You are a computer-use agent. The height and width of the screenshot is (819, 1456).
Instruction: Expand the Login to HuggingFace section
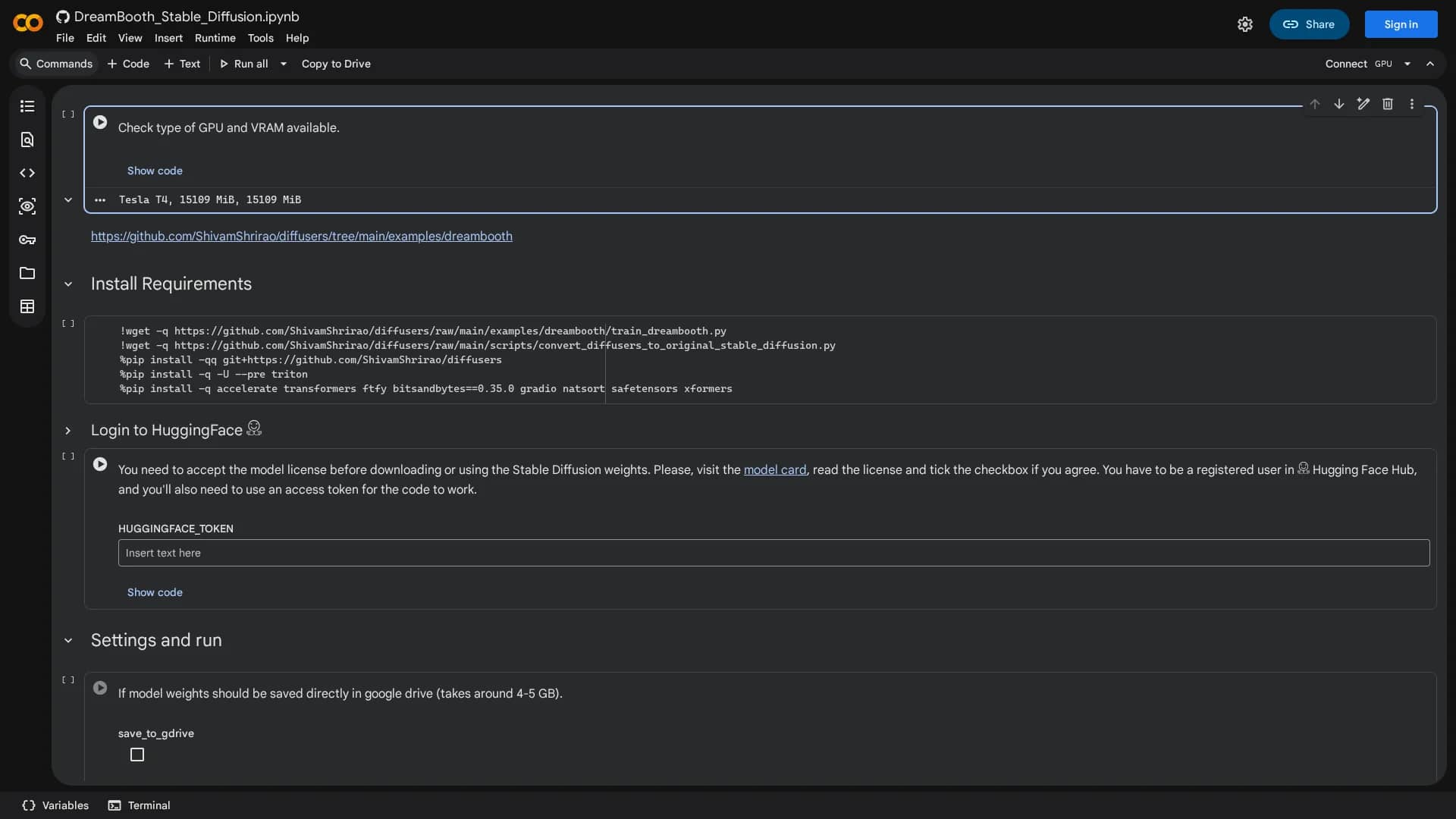point(68,431)
